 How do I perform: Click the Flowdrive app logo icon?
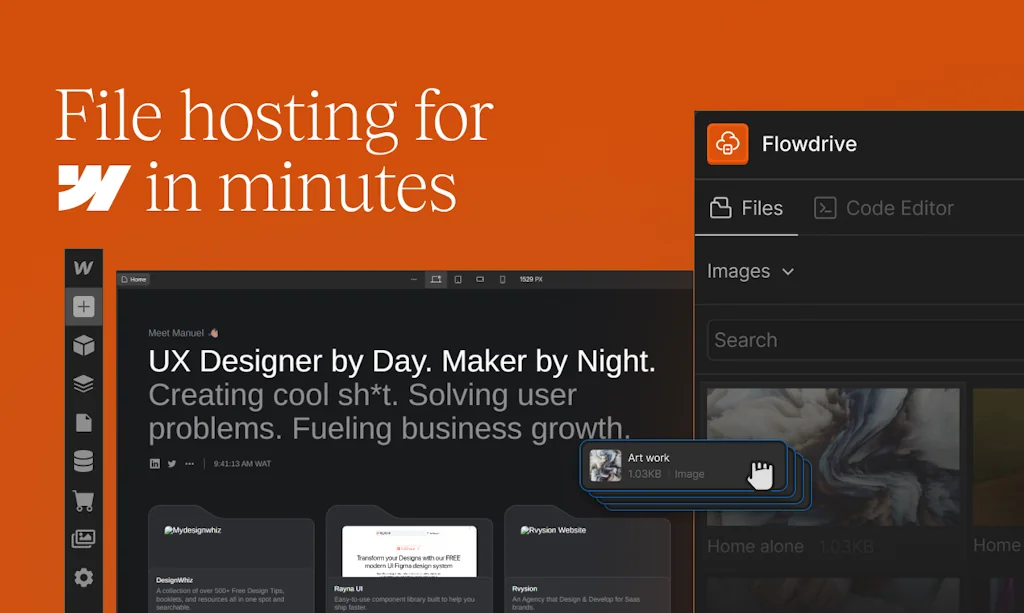(728, 144)
